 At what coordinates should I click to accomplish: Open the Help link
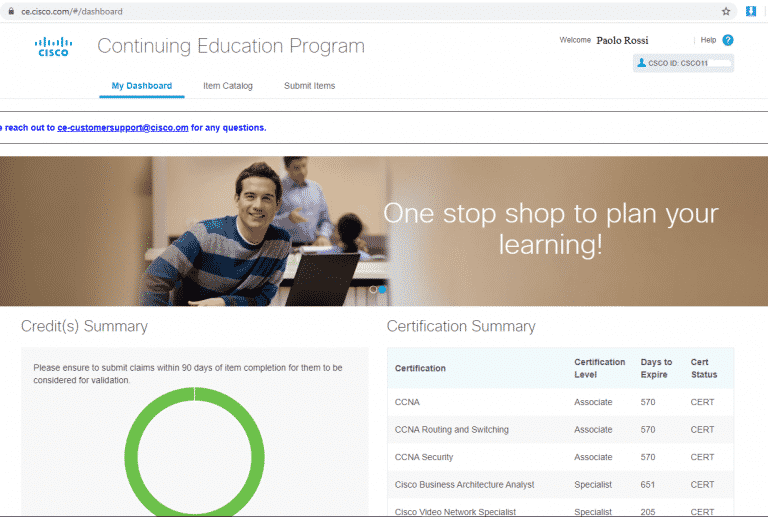(708, 40)
